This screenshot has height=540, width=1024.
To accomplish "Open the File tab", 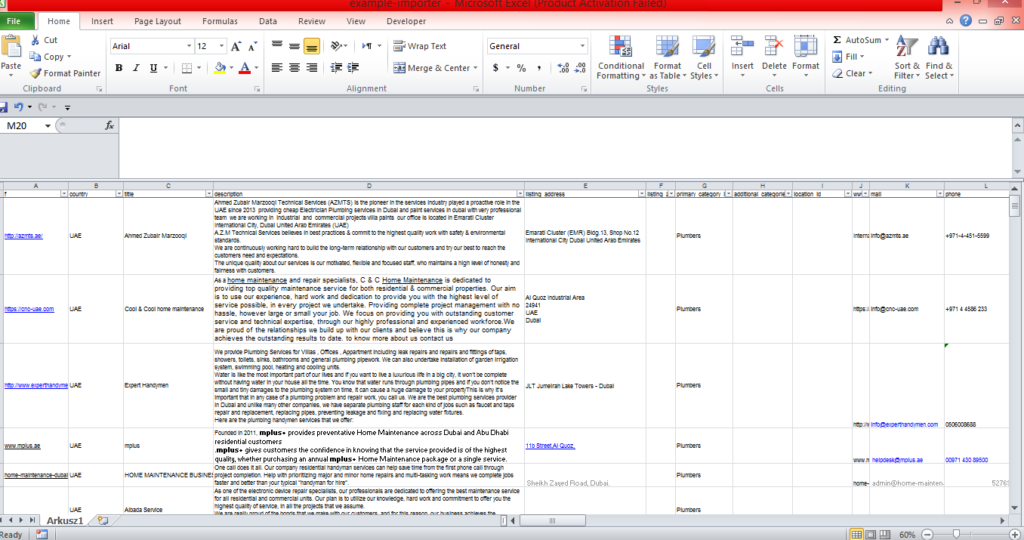I will [x=14, y=21].
